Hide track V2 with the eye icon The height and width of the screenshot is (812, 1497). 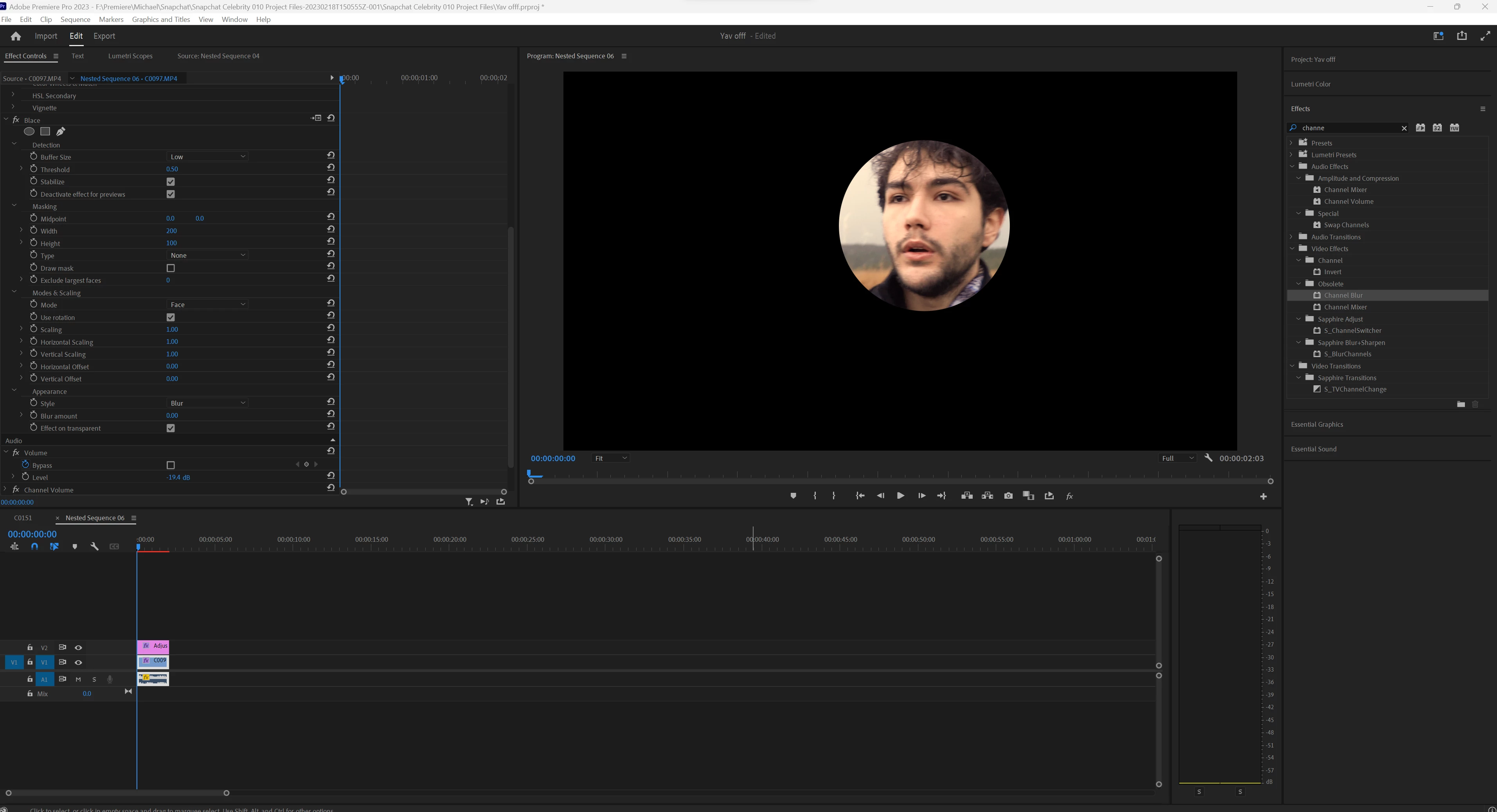click(78, 647)
